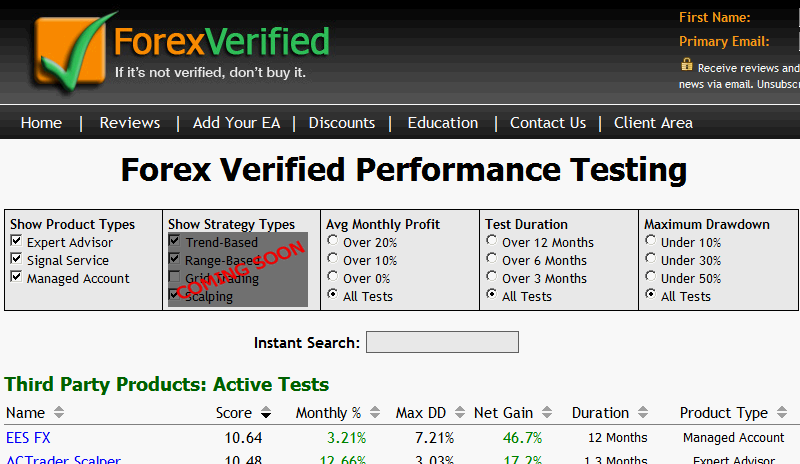Sort table by Duration arrows
This screenshot has width=800, height=464.
pyautogui.click(x=643, y=412)
